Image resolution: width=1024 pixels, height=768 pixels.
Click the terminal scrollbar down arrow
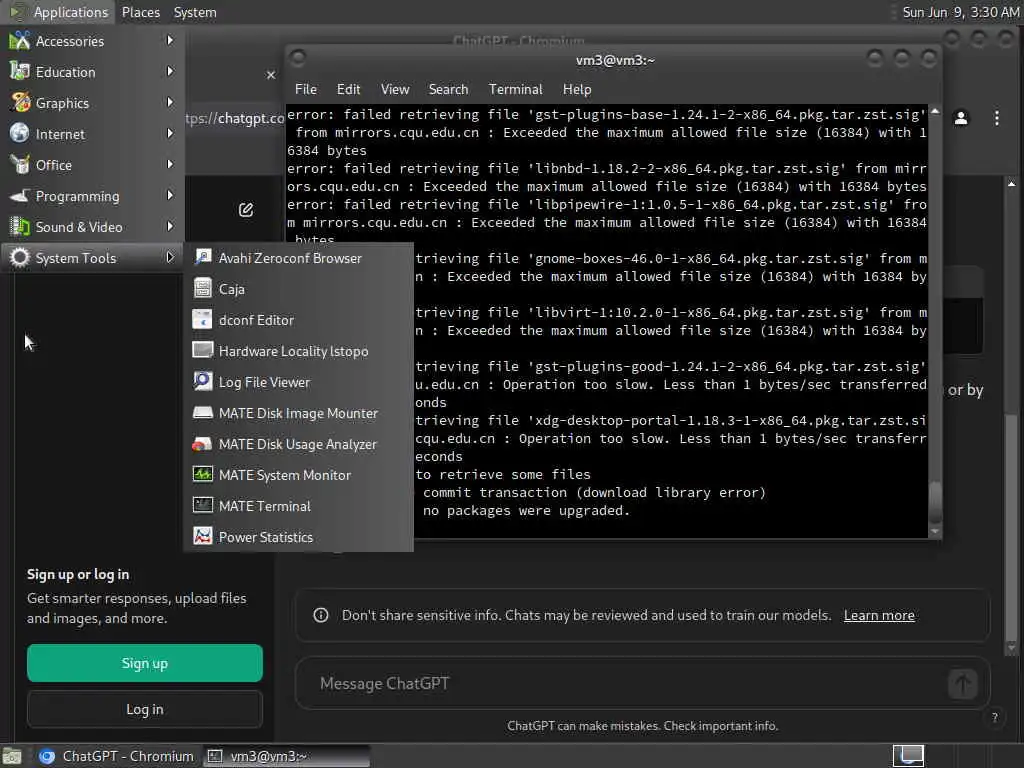click(x=935, y=532)
